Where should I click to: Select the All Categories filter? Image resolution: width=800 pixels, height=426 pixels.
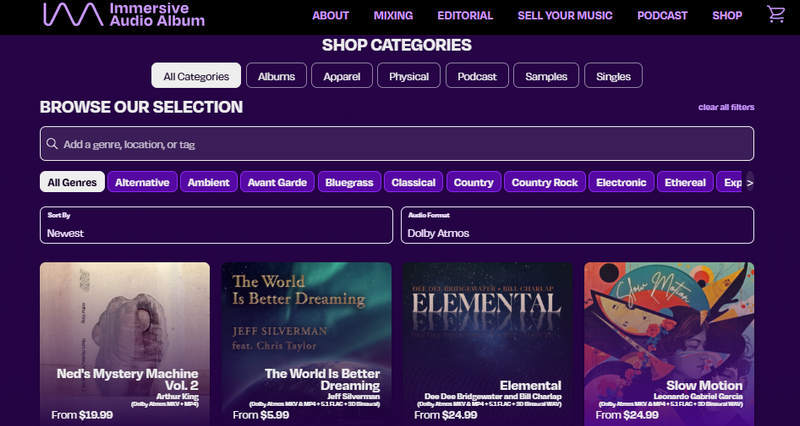(x=196, y=76)
